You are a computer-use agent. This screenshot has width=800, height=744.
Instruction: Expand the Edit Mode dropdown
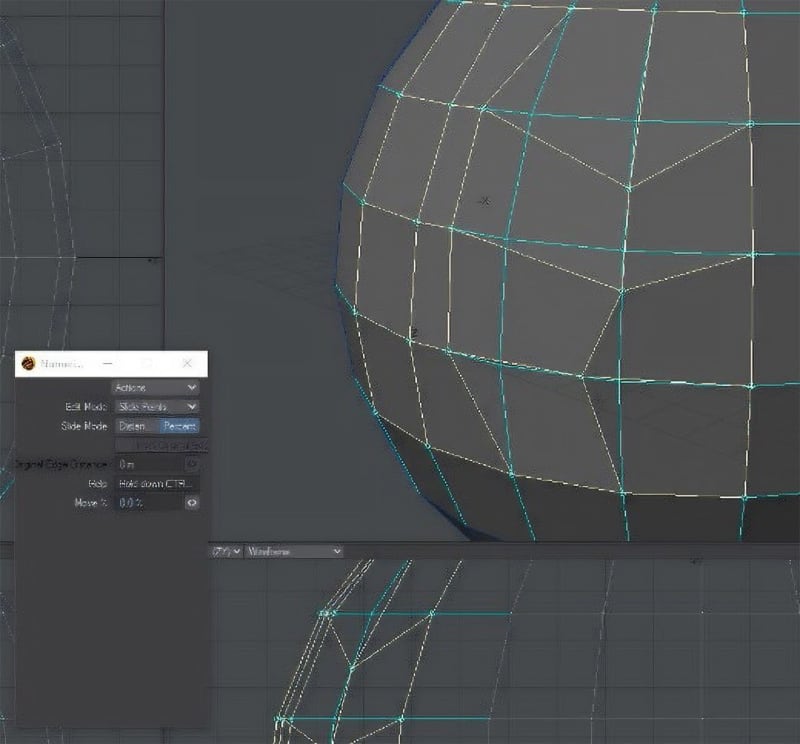pyautogui.click(x=157, y=407)
